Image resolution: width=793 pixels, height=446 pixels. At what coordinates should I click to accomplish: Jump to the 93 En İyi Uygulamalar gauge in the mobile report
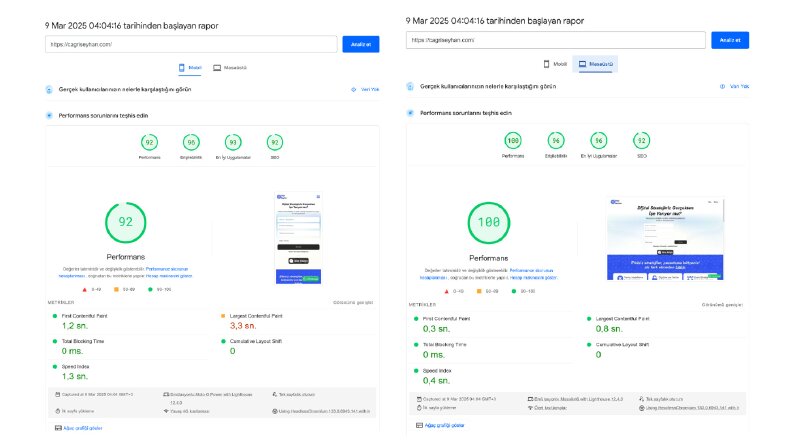click(233, 147)
